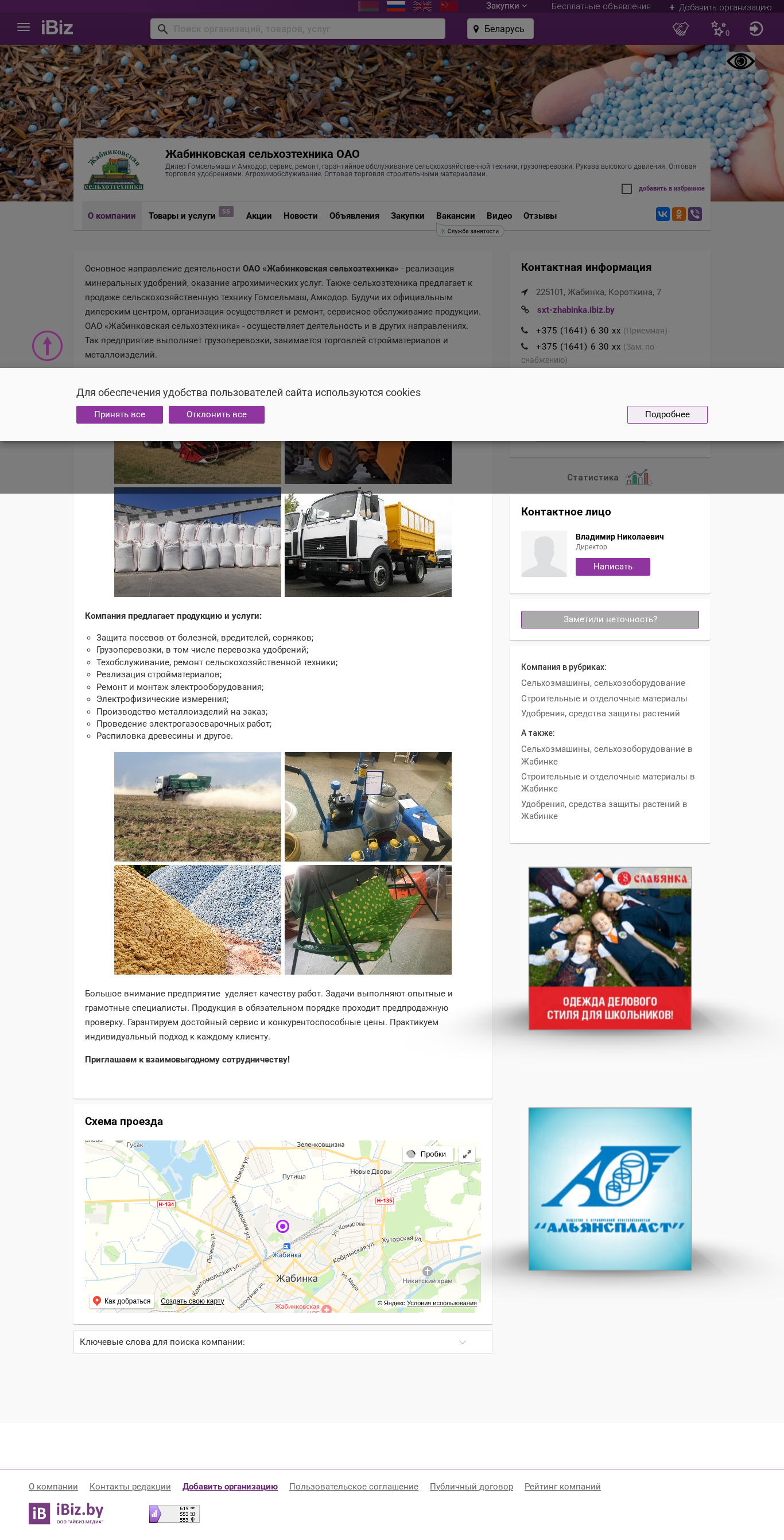Image resolution: width=784 pixels, height=1540 pixels.
Task: Click Принять все cookies button
Action: point(119,414)
